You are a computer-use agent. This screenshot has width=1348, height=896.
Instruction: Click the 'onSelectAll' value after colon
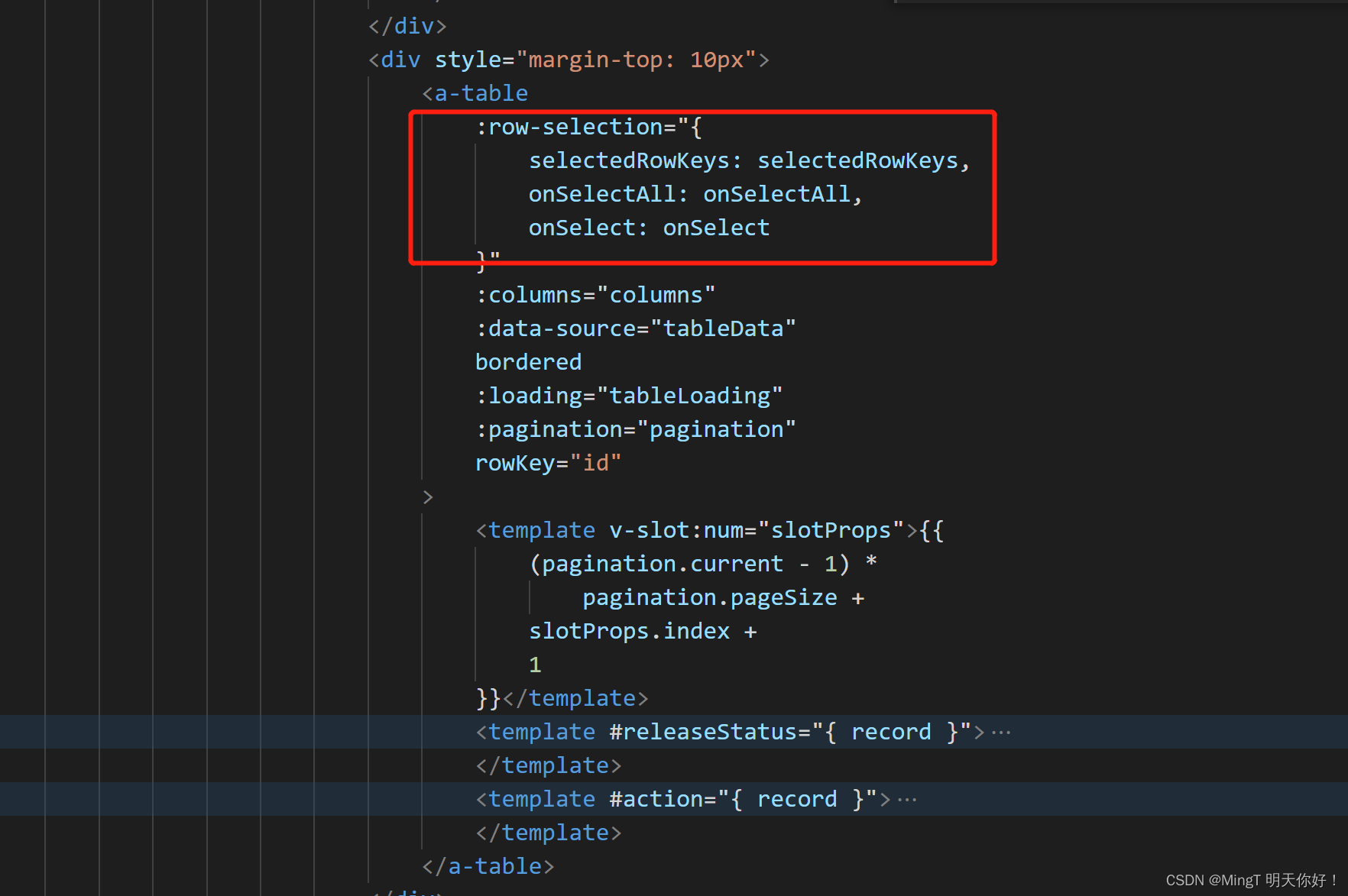tap(777, 194)
